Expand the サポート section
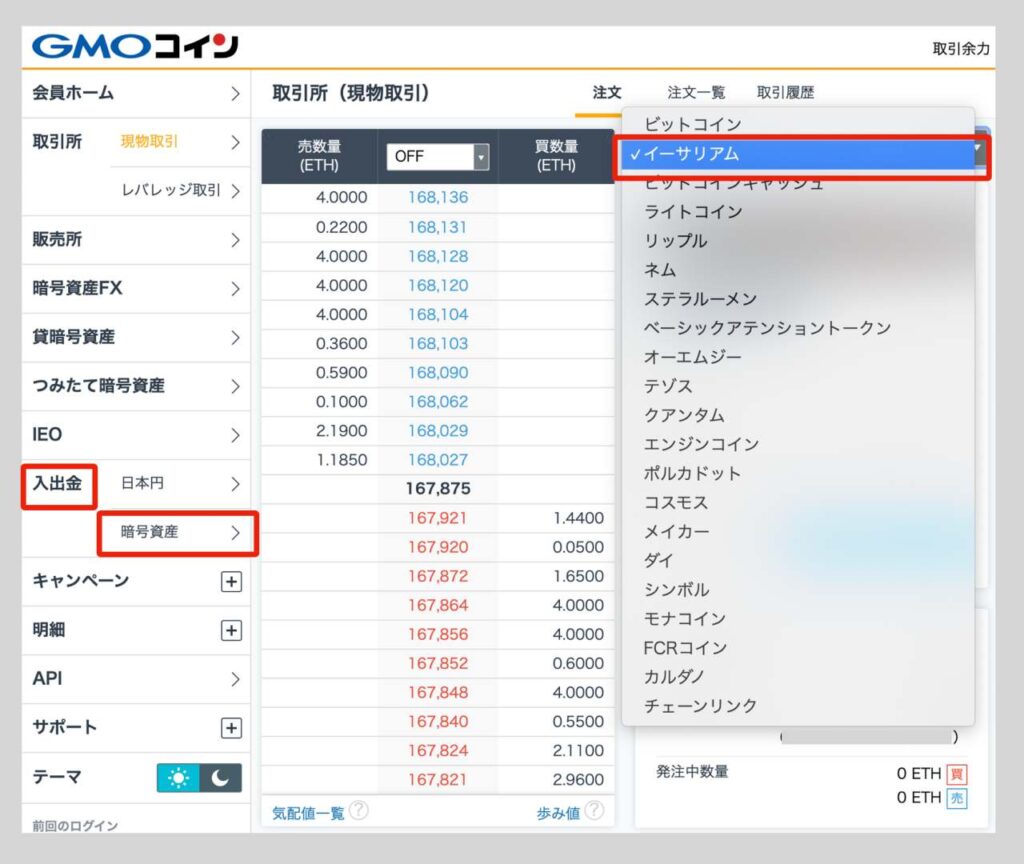This screenshot has width=1024, height=864. click(x=232, y=728)
